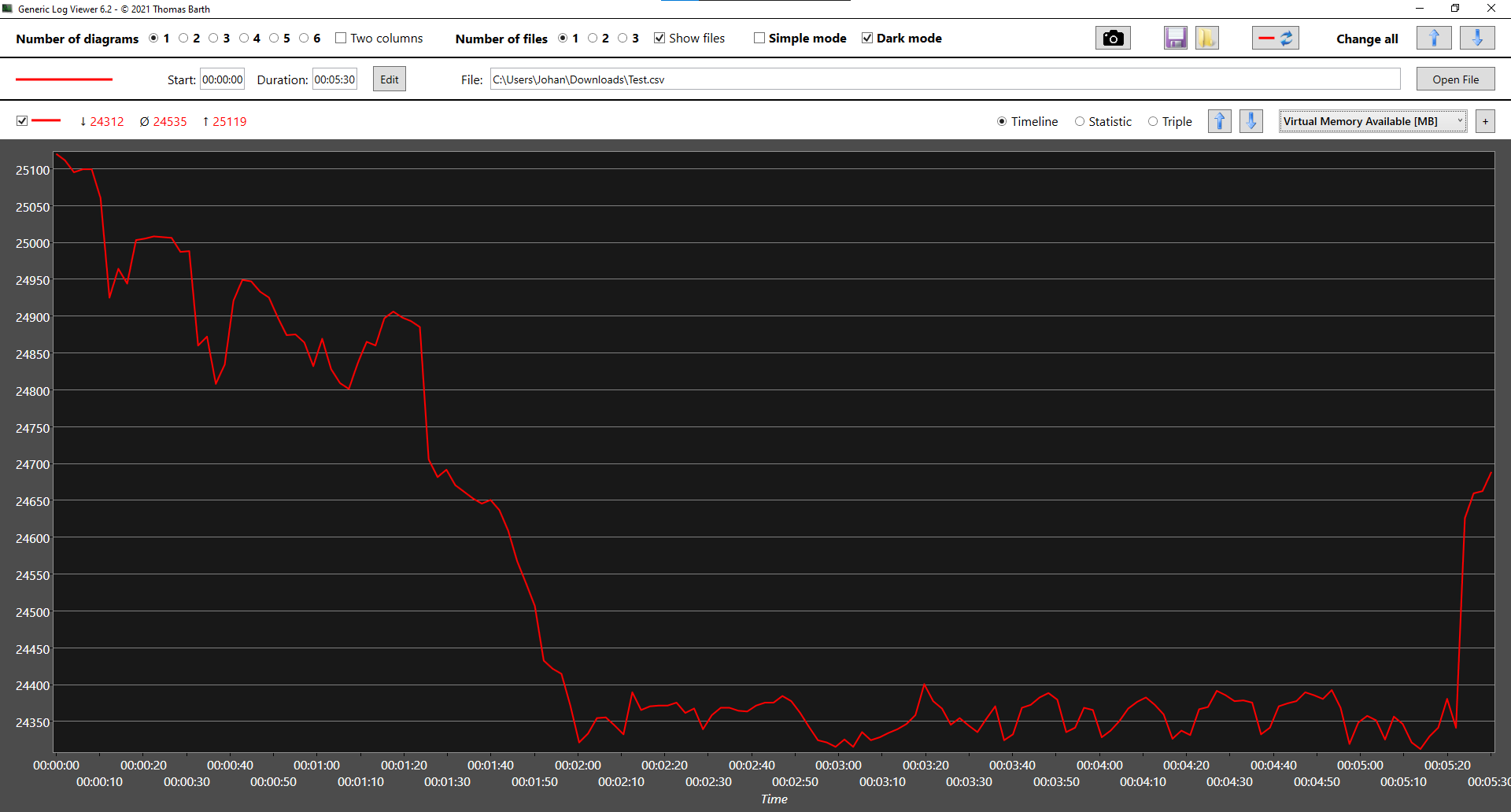The height and width of the screenshot is (812, 1511).
Task: Open the yellow folder icon
Action: pos(1206,38)
